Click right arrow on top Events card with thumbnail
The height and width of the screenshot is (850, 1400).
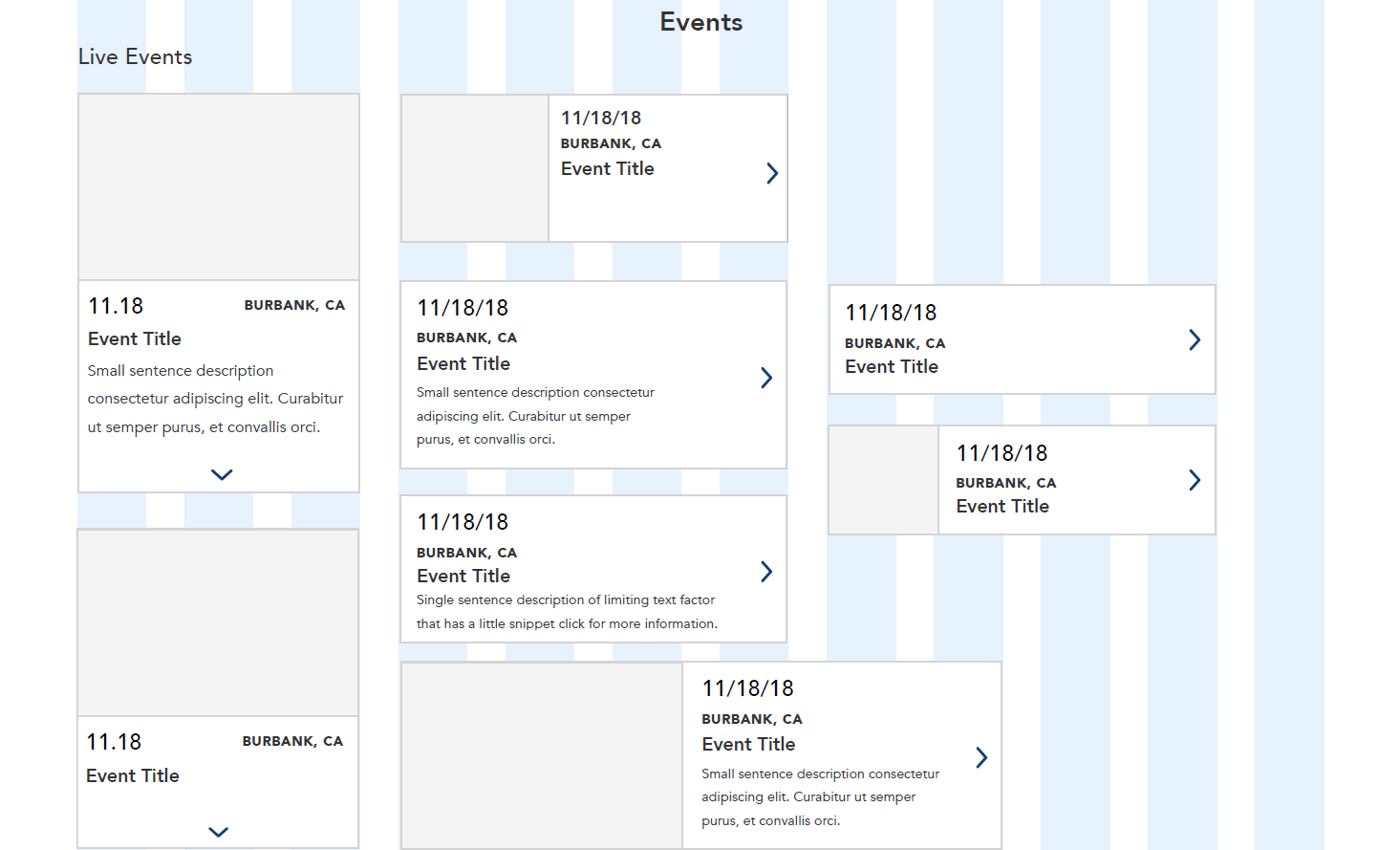[772, 173]
